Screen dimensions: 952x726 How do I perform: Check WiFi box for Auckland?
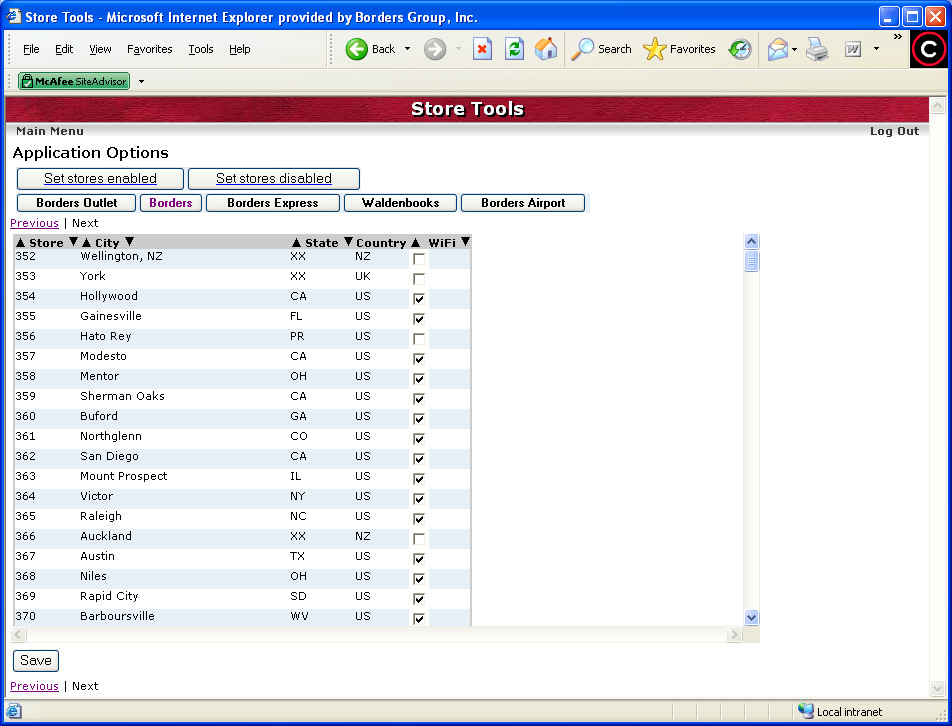[x=419, y=539]
